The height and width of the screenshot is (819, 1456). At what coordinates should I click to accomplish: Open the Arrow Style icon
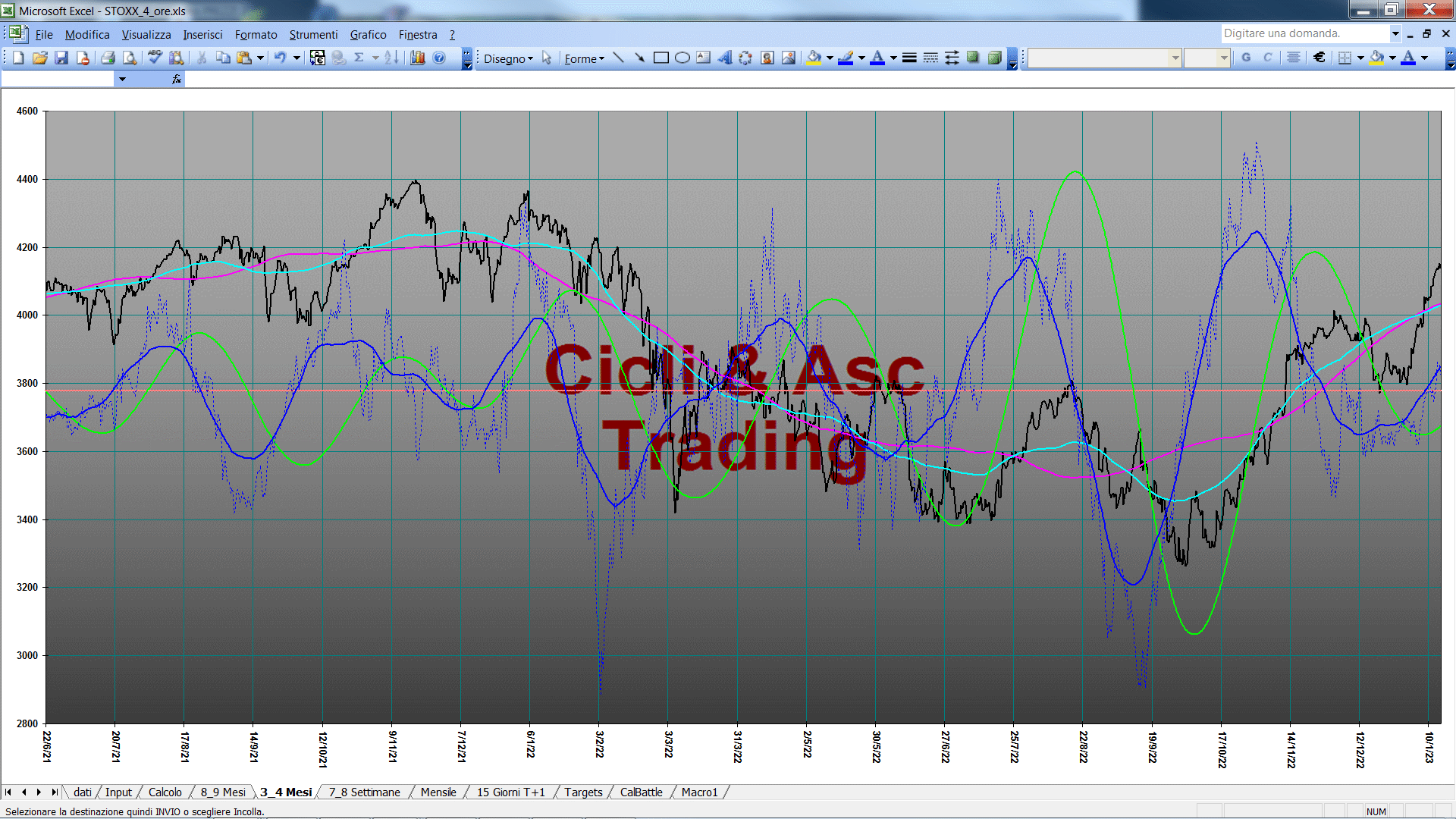coord(952,58)
